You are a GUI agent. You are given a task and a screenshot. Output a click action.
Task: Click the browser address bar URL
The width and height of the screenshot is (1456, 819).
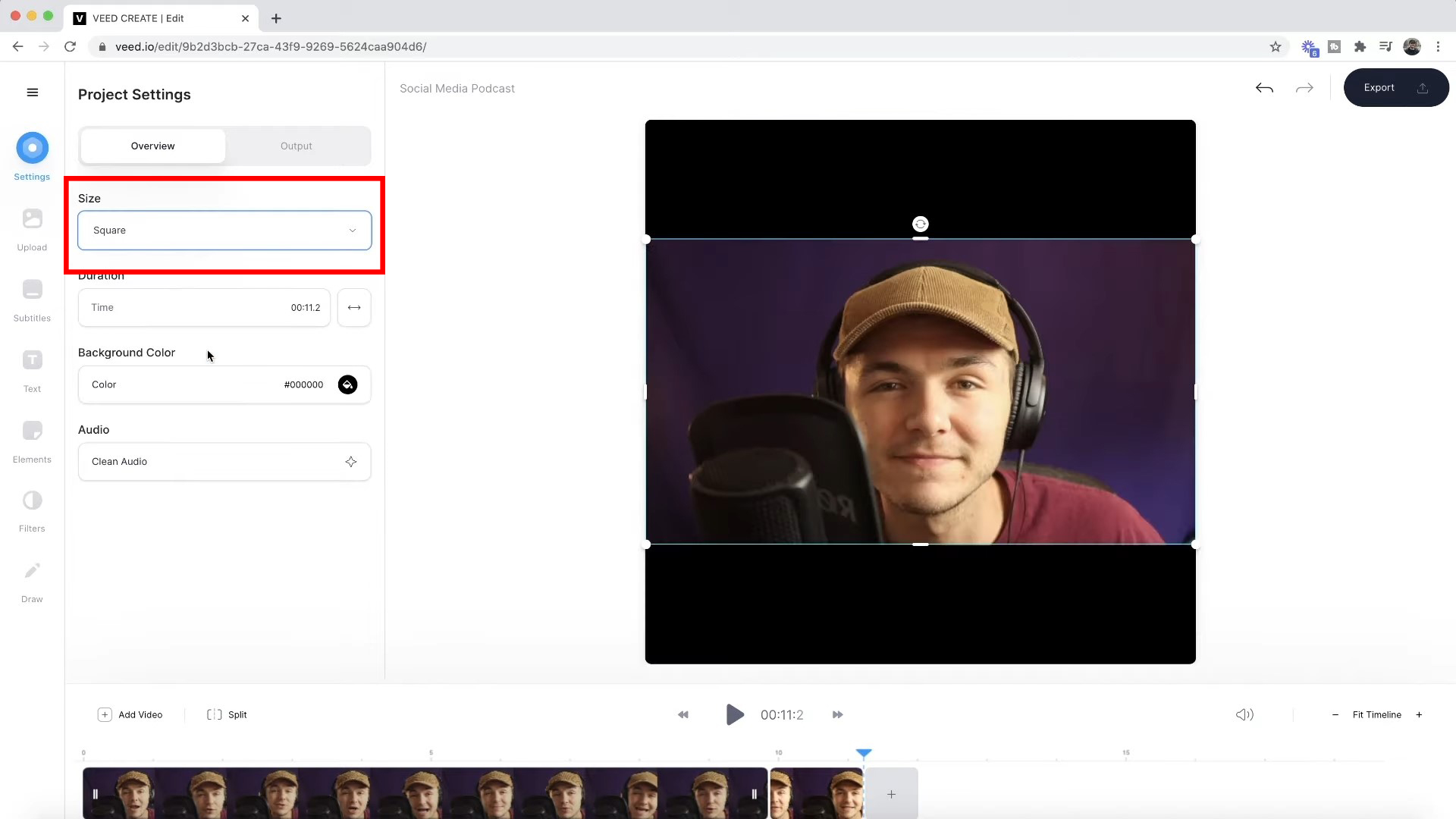pos(271,47)
